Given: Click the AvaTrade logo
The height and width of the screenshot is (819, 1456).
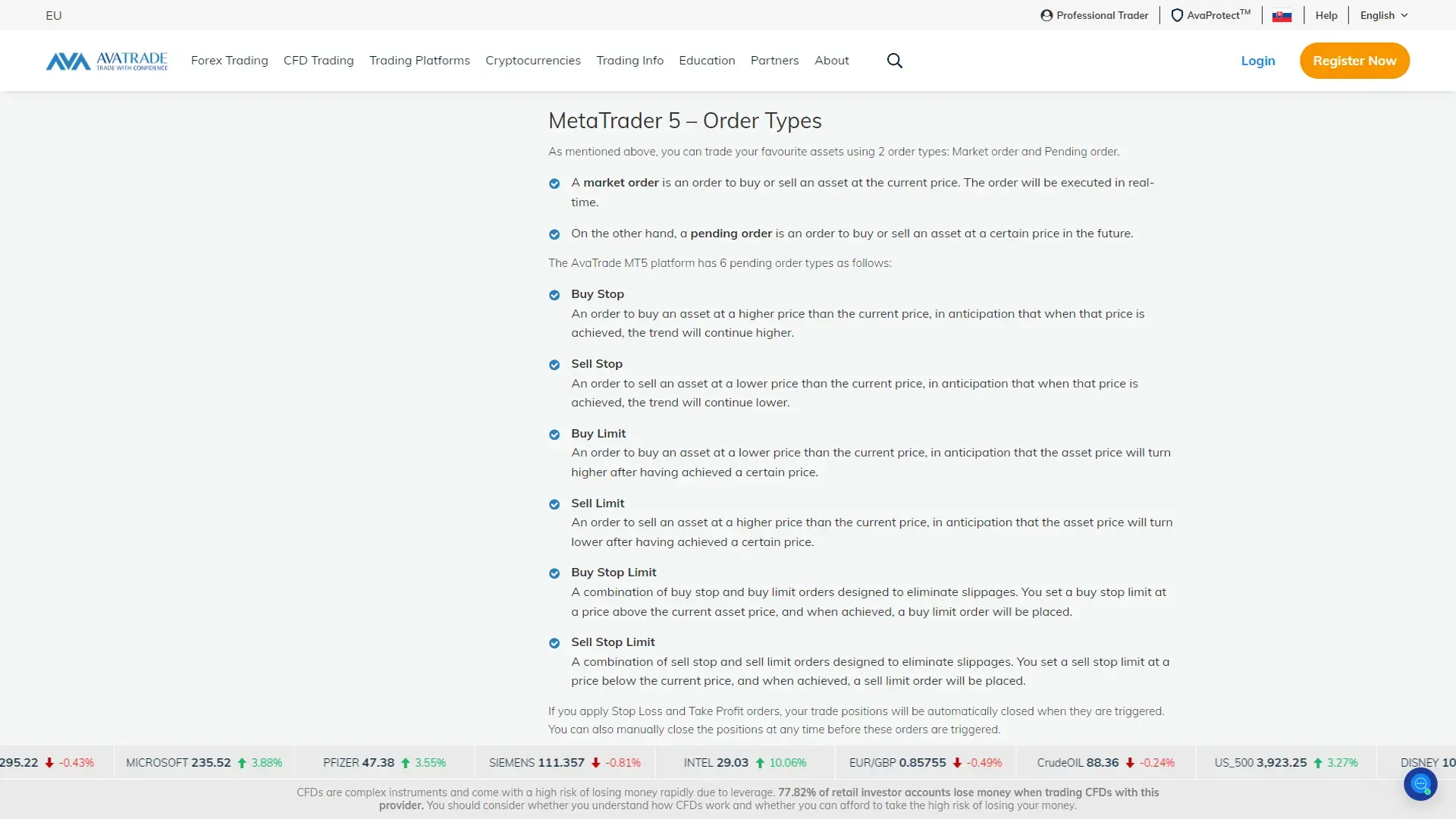Looking at the screenshot, I should [107, 61].
